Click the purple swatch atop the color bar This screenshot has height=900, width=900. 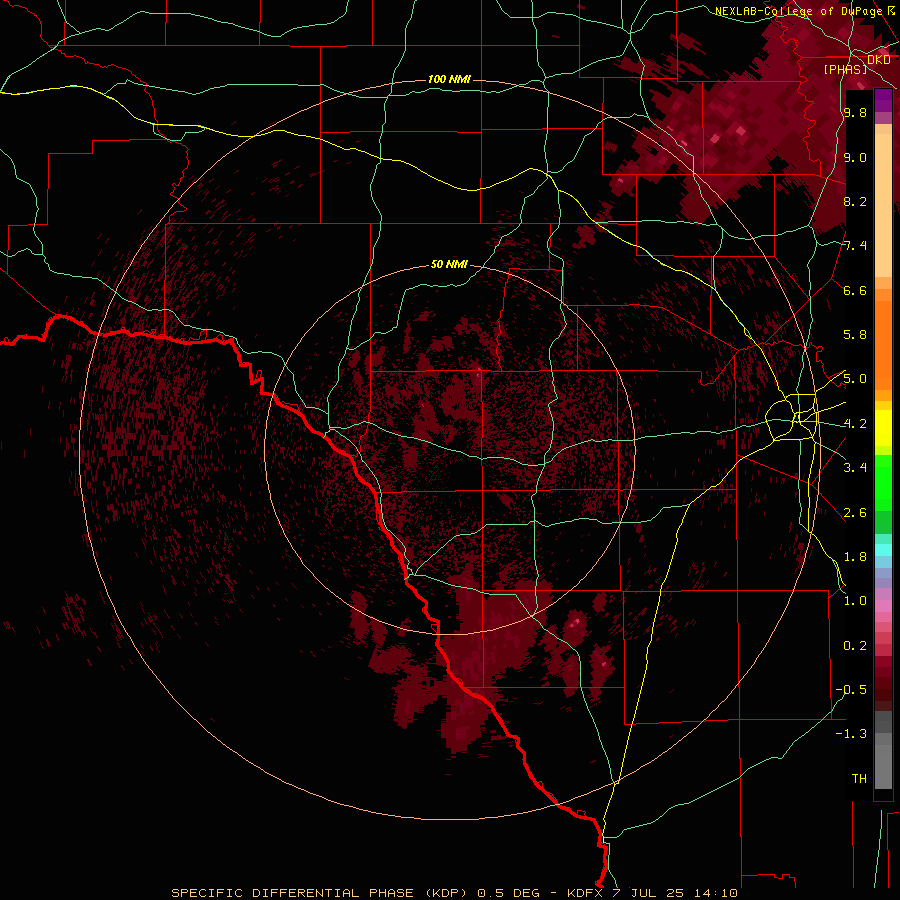tap(883, 100)
